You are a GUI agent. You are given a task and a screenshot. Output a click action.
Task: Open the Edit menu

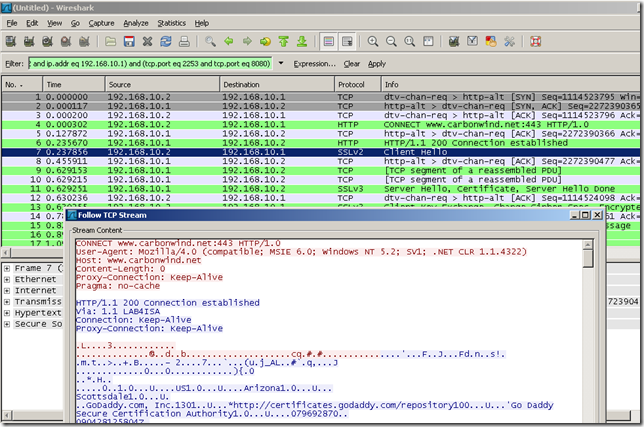coord(32,23)
